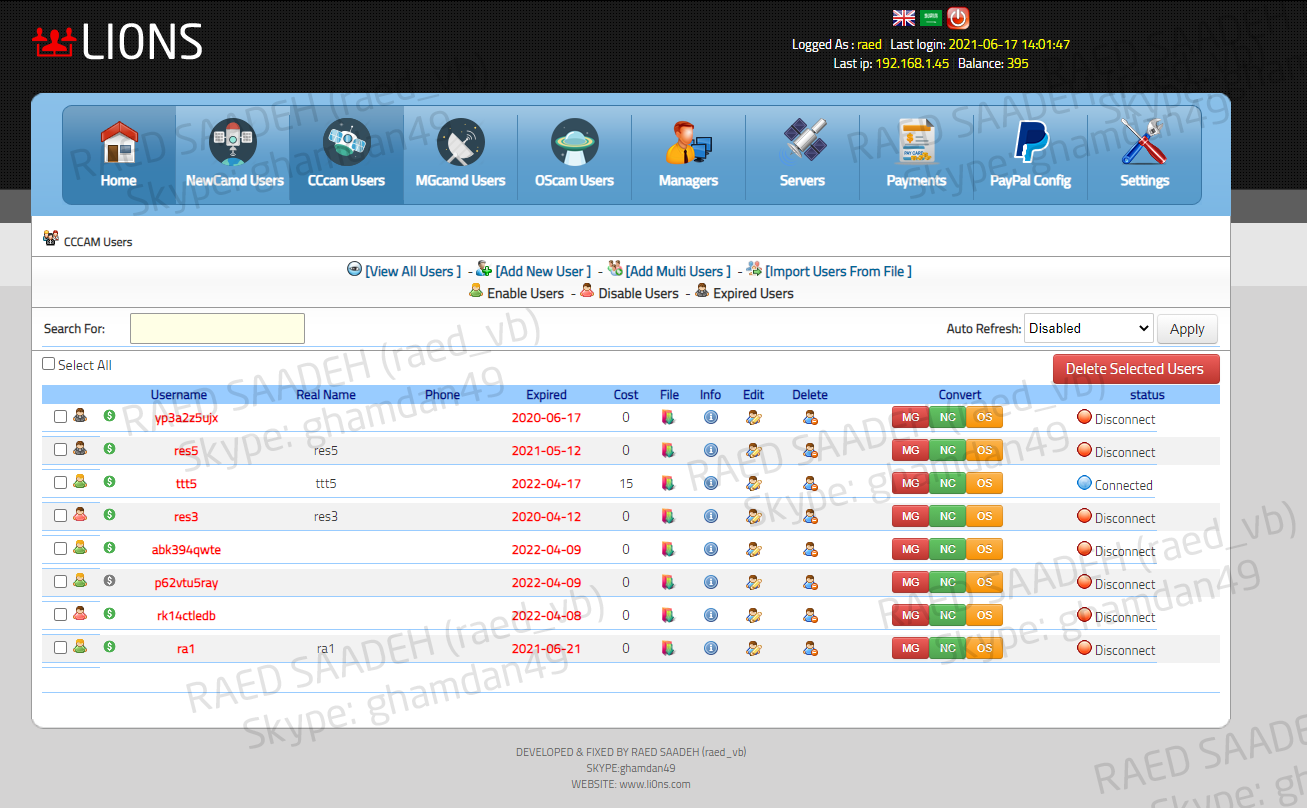
Task: Open the Home section
Action: (119, 155)
